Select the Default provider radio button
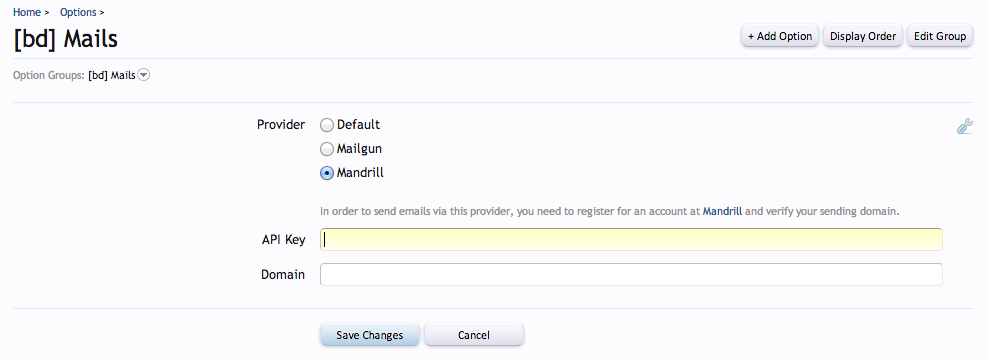The width and height of the screenshot is (986, 360). click(x=327, y=125)
